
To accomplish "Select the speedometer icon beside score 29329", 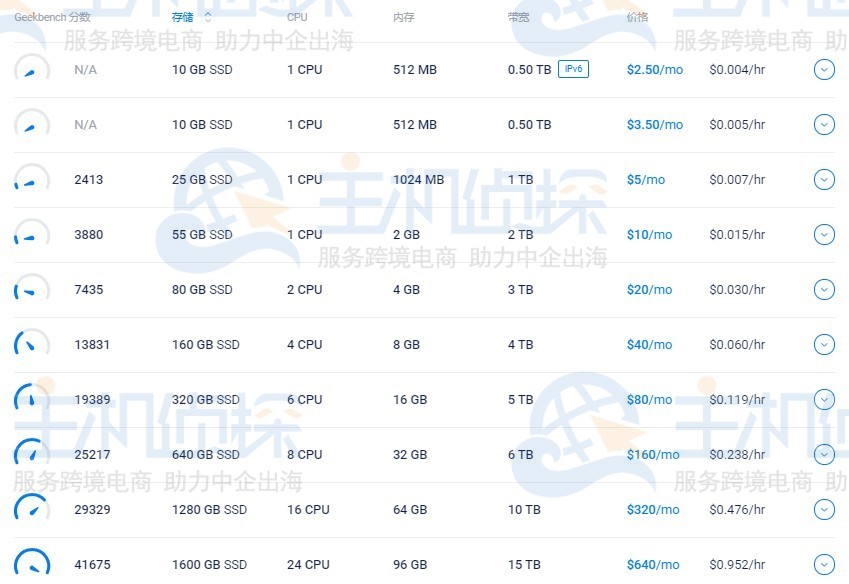I will point(32,510).
